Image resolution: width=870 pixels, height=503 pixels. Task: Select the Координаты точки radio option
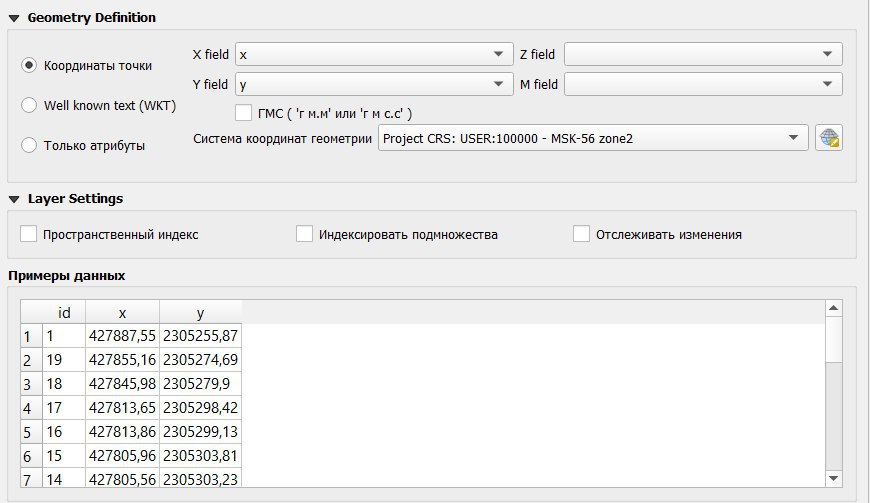coord(29,65)
